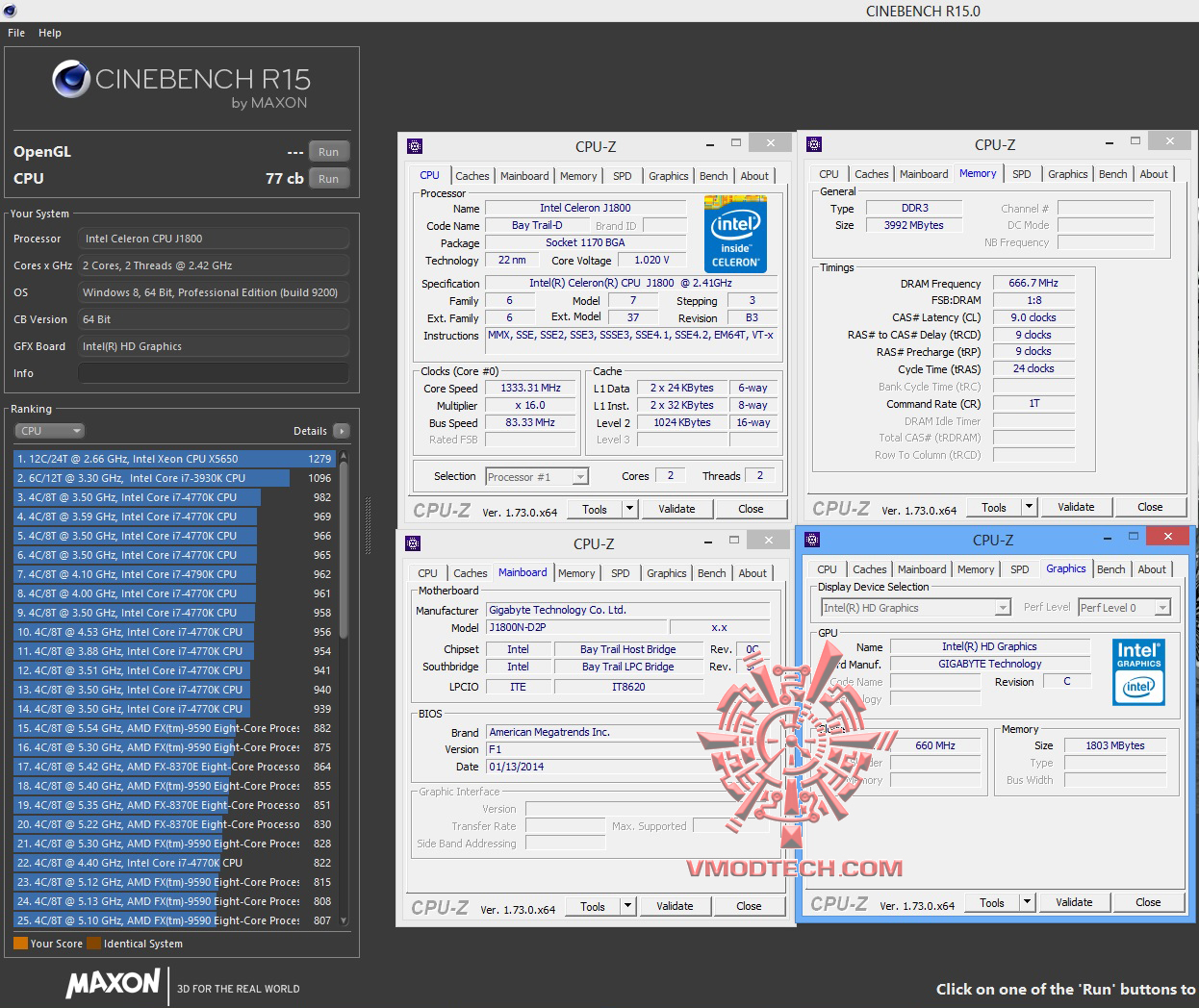This screenshot has width=1199, height=1008.
Task: Click the Cinebench logo sphere icon
Action: click(71, 80)
